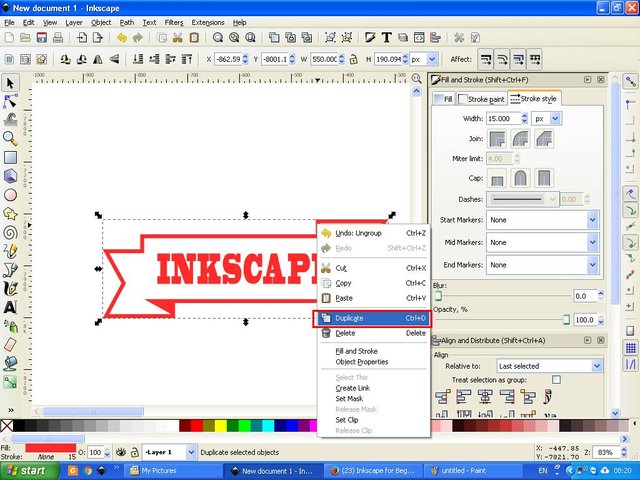Open End Markers dropdown
The image size is (640, 480).
[x=543, y=265]
